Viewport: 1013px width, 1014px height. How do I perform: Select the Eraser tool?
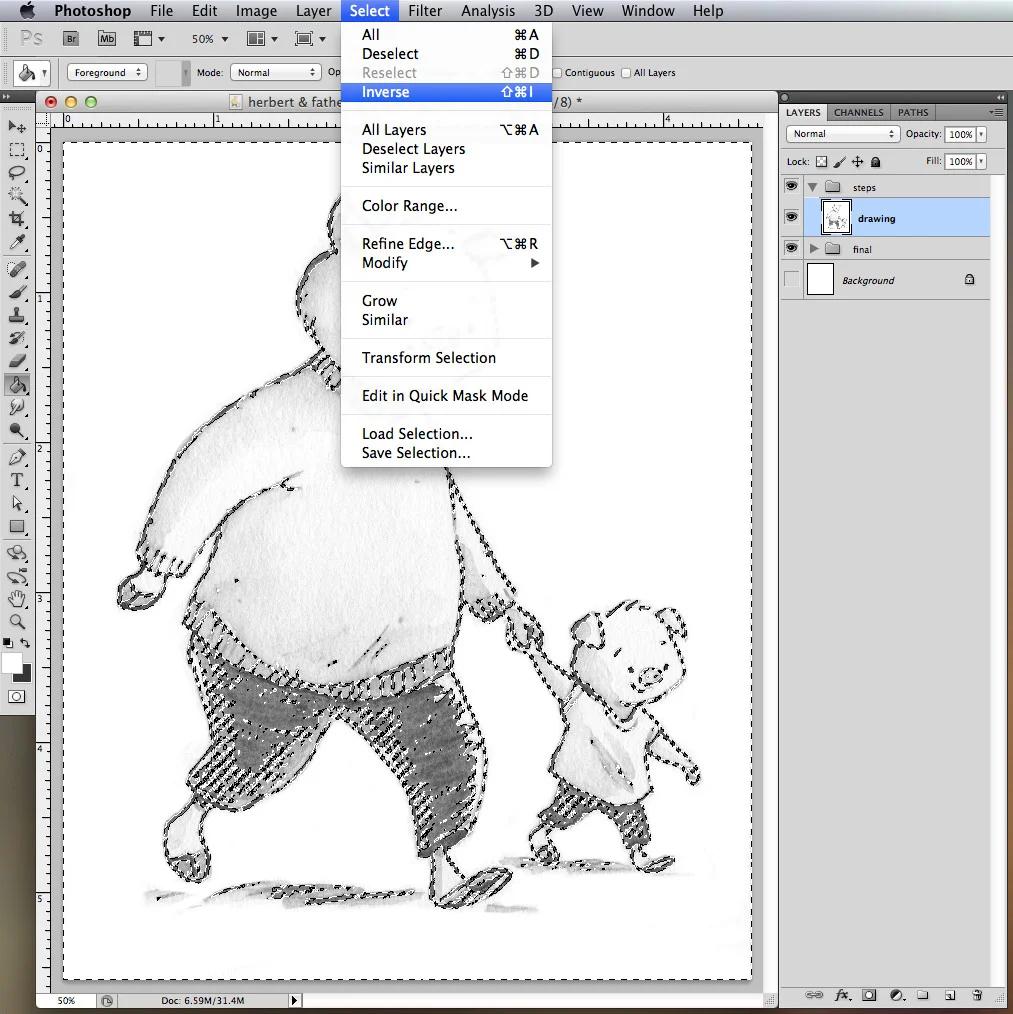[x=17, y=361]
